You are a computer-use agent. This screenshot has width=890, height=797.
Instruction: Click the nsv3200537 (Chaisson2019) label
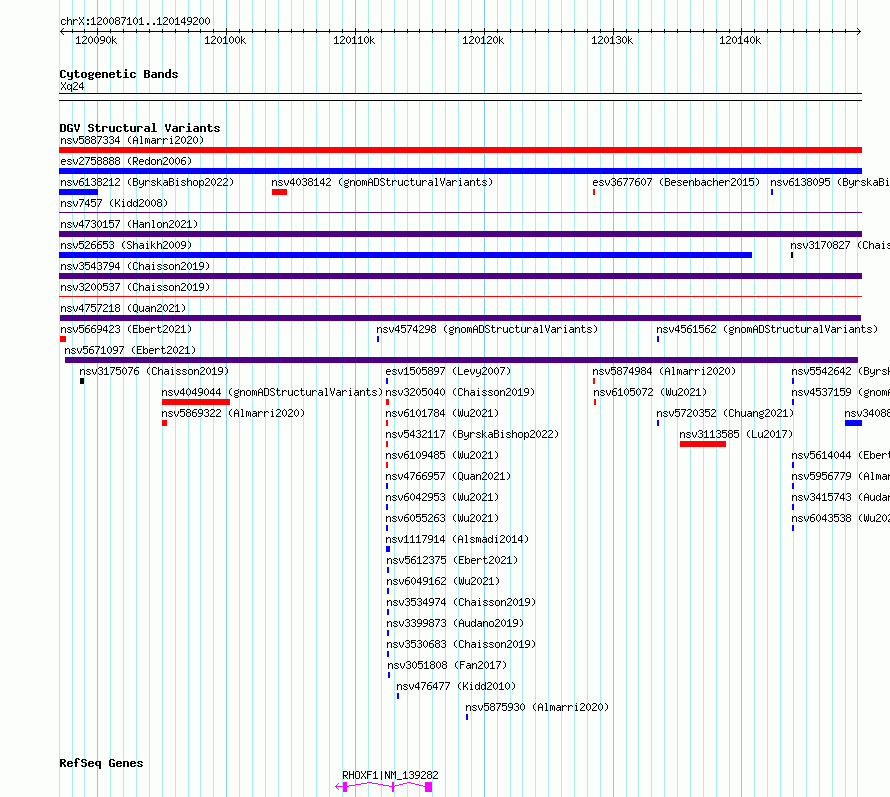click(x=135, y=287)
